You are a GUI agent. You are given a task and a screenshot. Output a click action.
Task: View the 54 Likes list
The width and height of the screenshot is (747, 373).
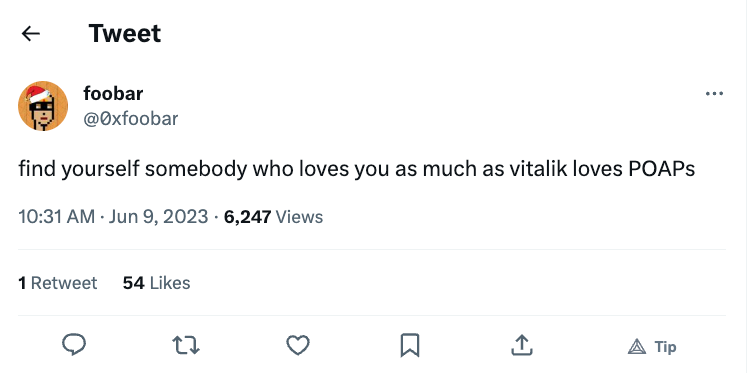click(156, 283)
